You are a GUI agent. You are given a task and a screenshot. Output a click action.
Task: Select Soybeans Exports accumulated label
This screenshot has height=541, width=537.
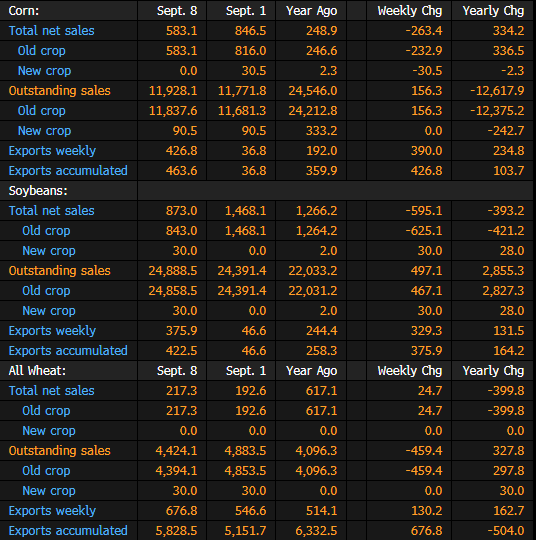pyautogui.click(x=68, y=351)
